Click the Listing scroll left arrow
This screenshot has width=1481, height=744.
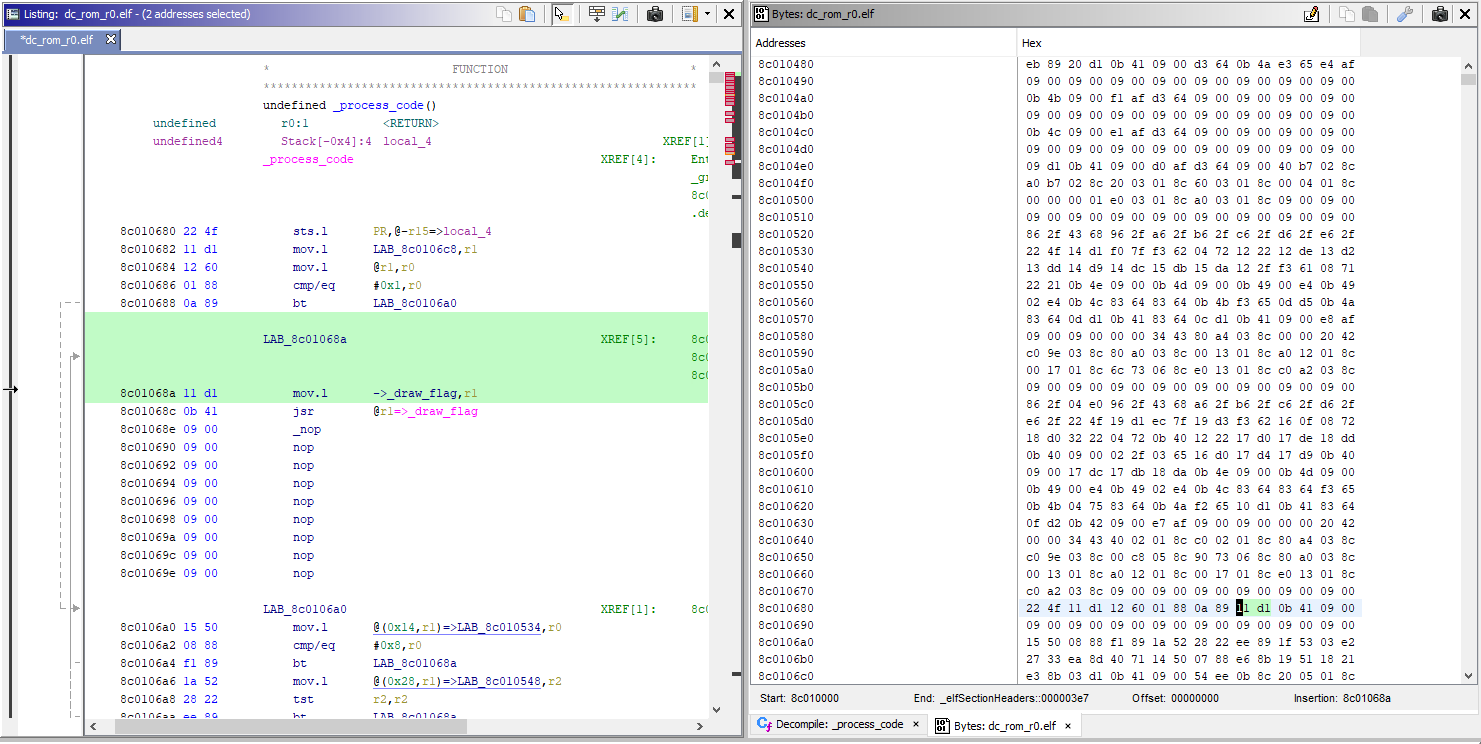coord(91,726)
